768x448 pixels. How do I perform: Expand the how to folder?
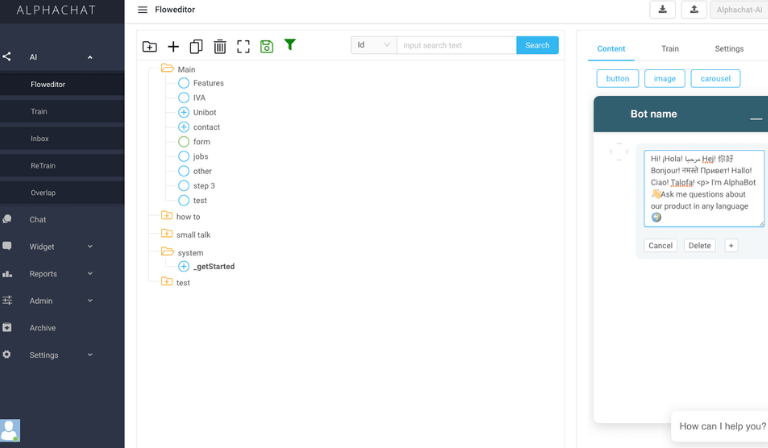[167, 215]
